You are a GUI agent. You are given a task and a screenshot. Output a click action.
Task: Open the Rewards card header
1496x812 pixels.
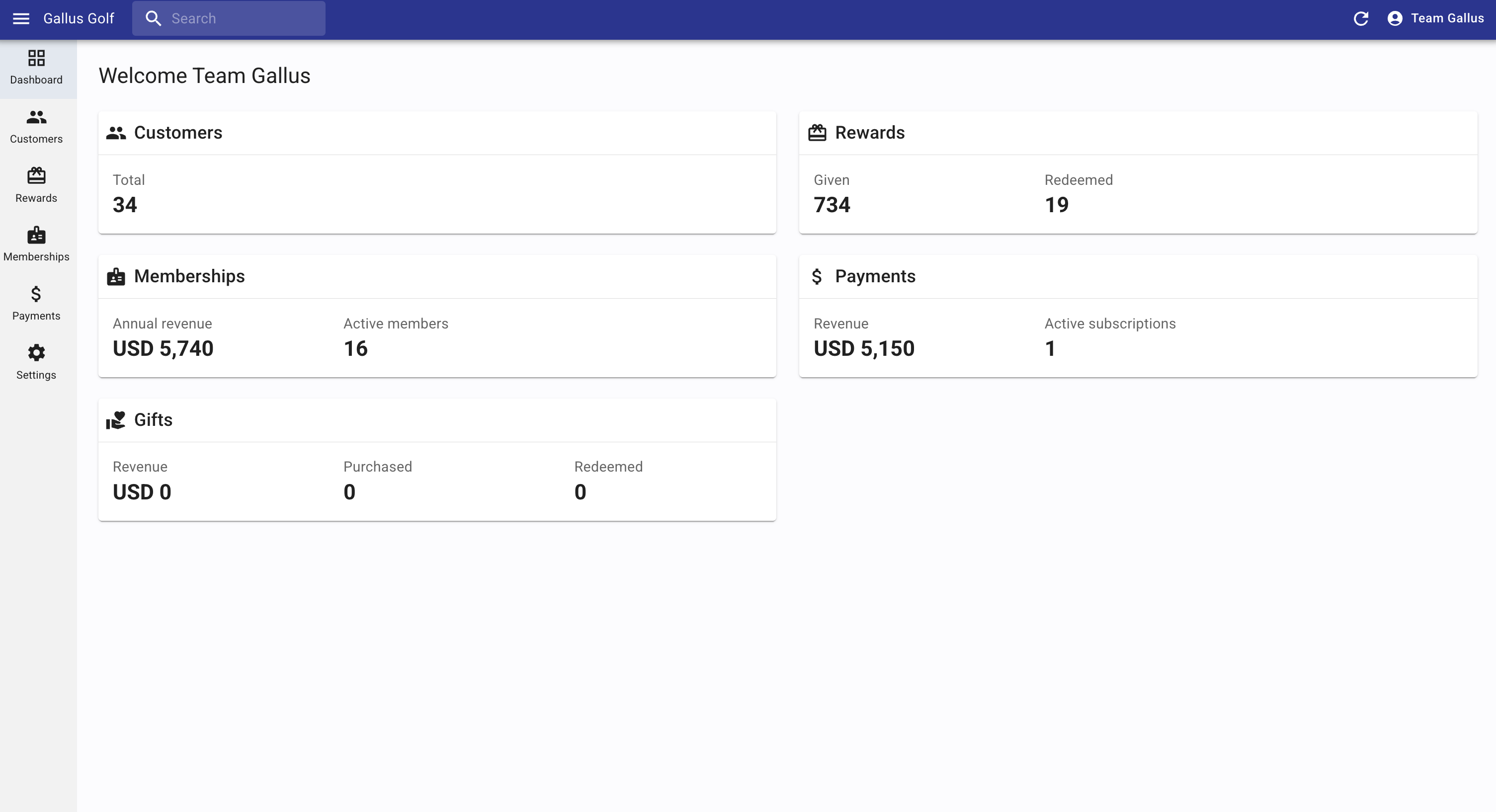(869, 133)
